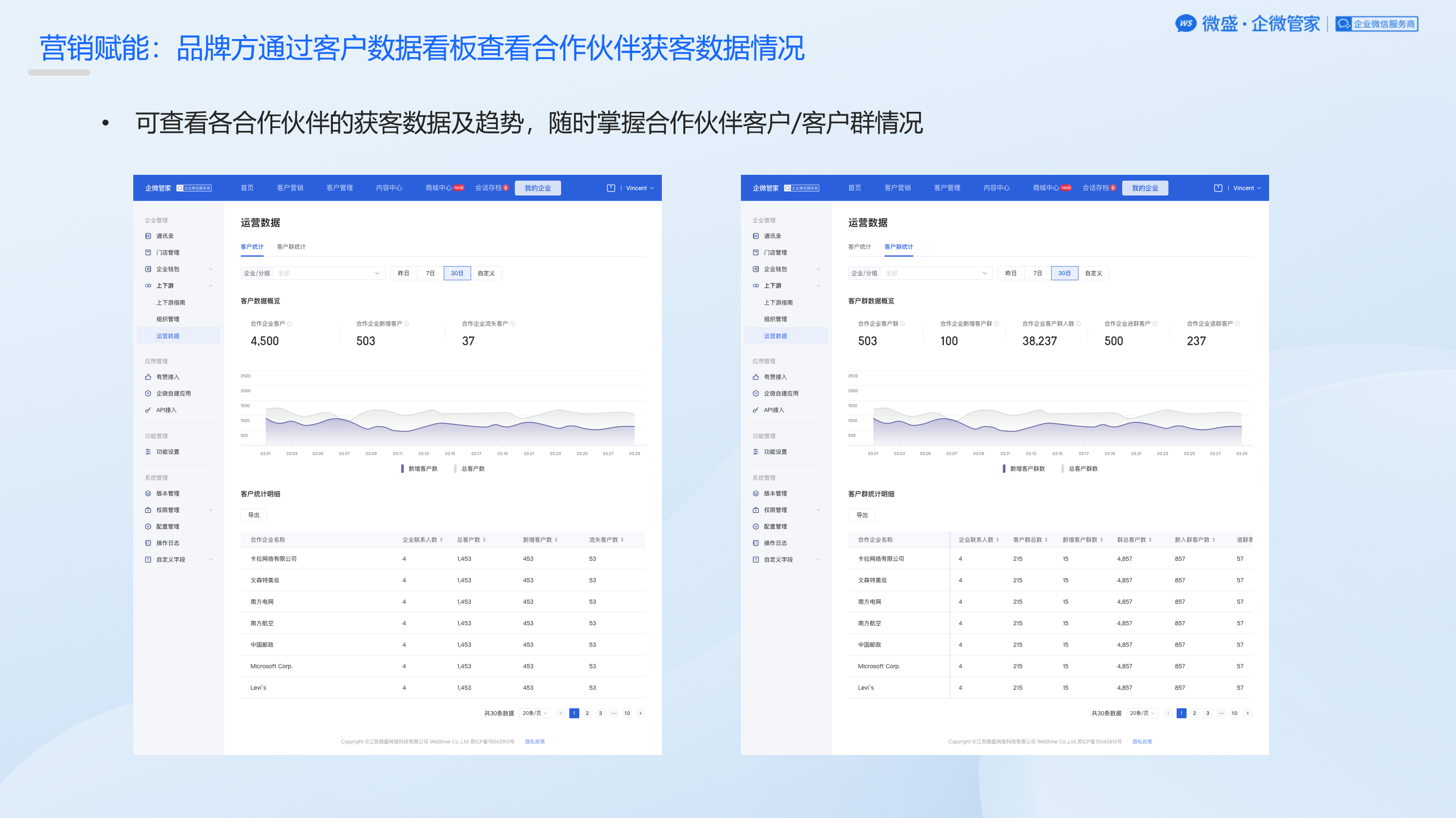
Task: Open 内容中心 menu in left dashboard
Action: point(389,188)
